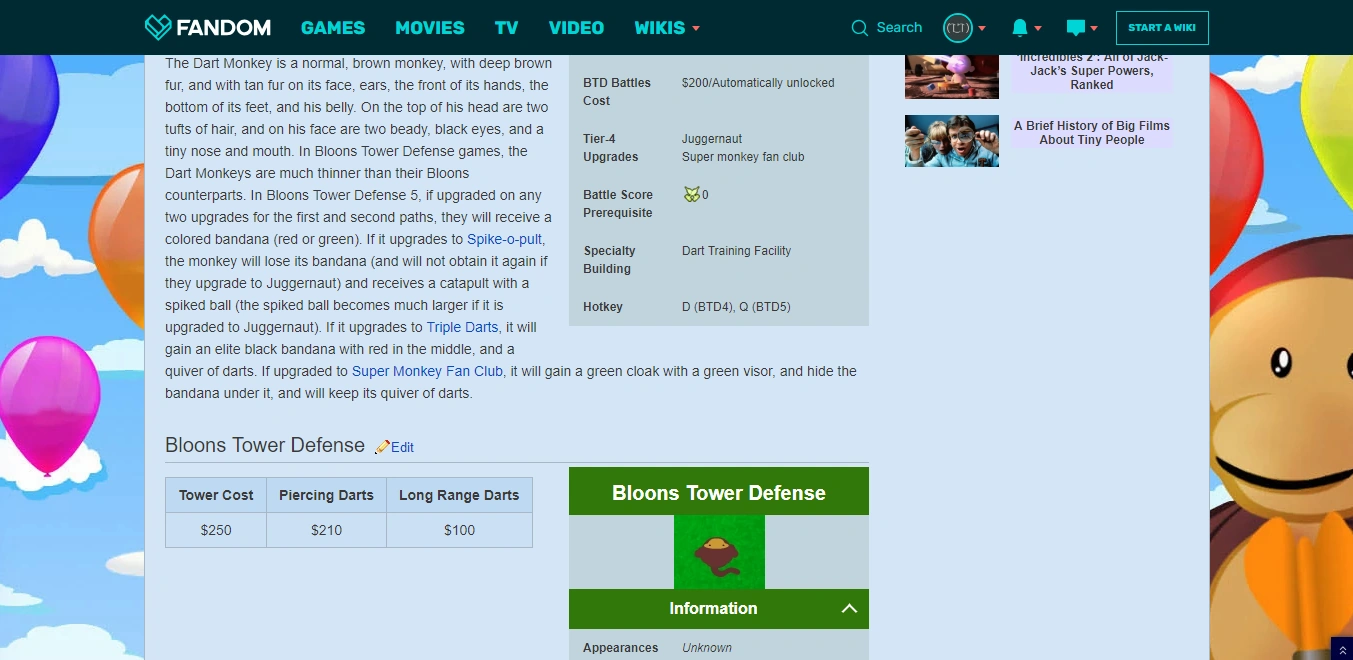Select 'Unknown' appearances value
This screenshot has width=1353, height=660.
coord(707,648)
